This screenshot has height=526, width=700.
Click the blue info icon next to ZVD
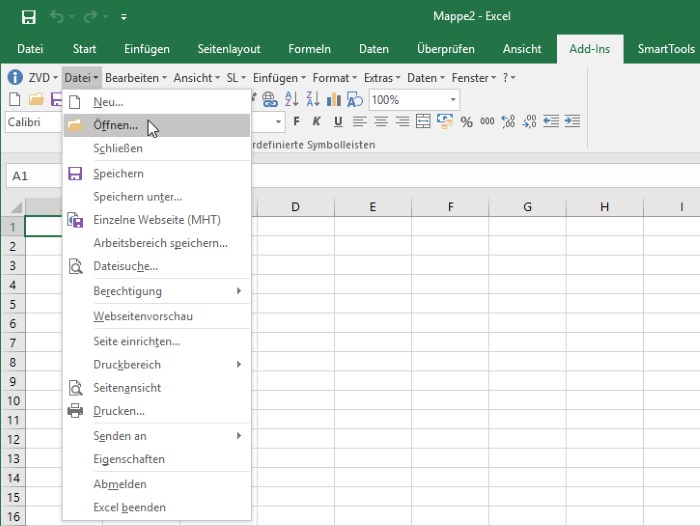pyautogui.click(x=15, y=78)
